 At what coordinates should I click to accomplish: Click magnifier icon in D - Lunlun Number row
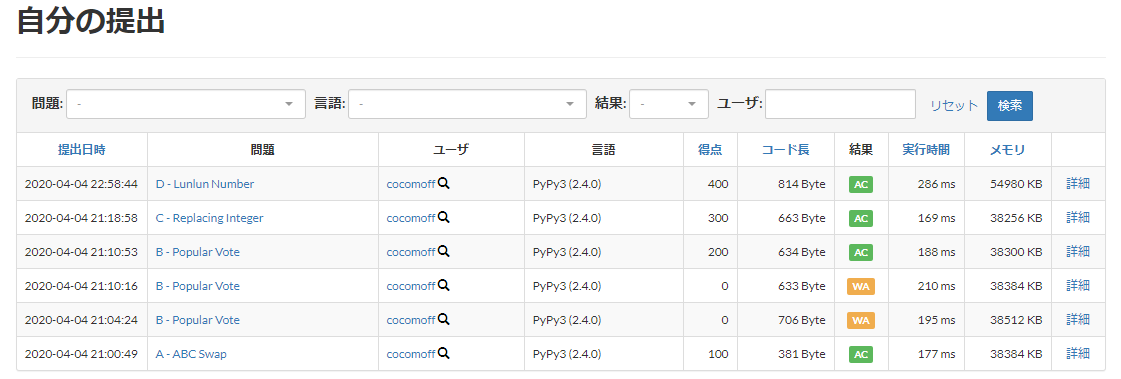point(443,184)
